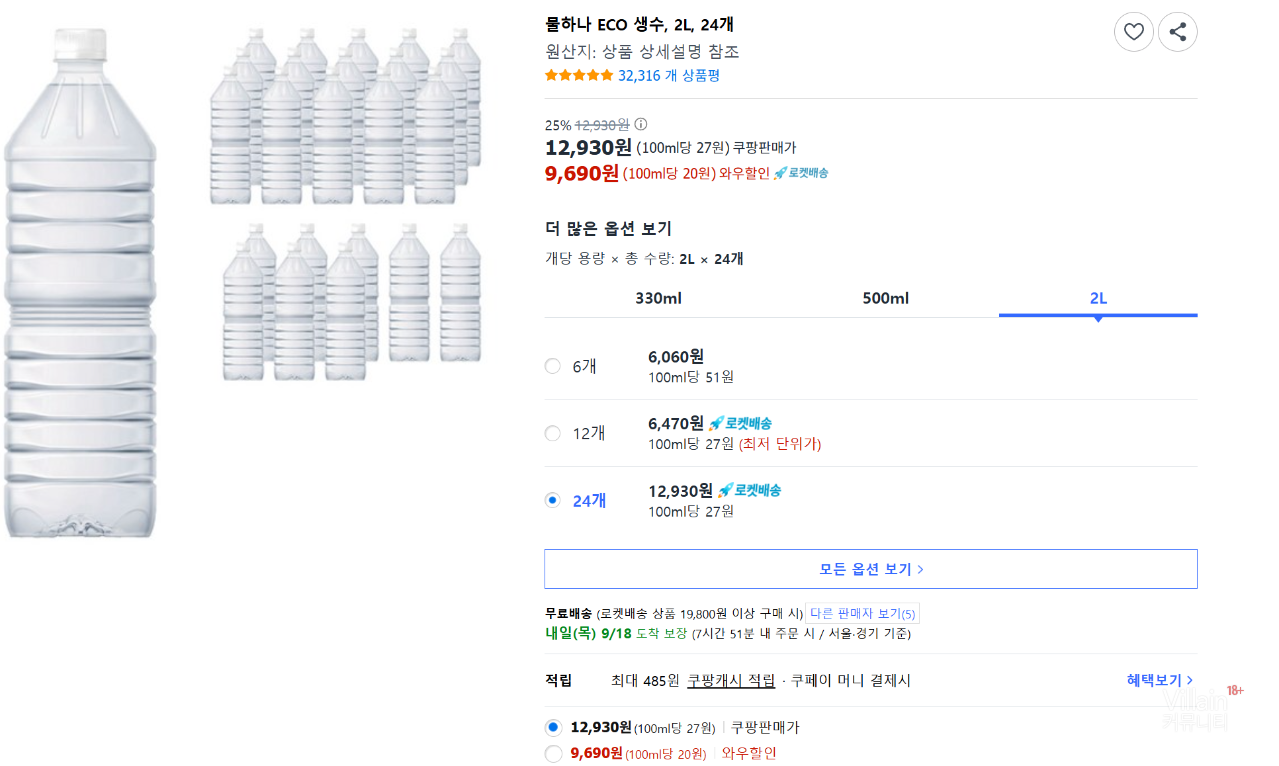The image size is (1279, 766).
Task: Click the 쿠팡캐시 적립 link
Action: tap(731, 680)
